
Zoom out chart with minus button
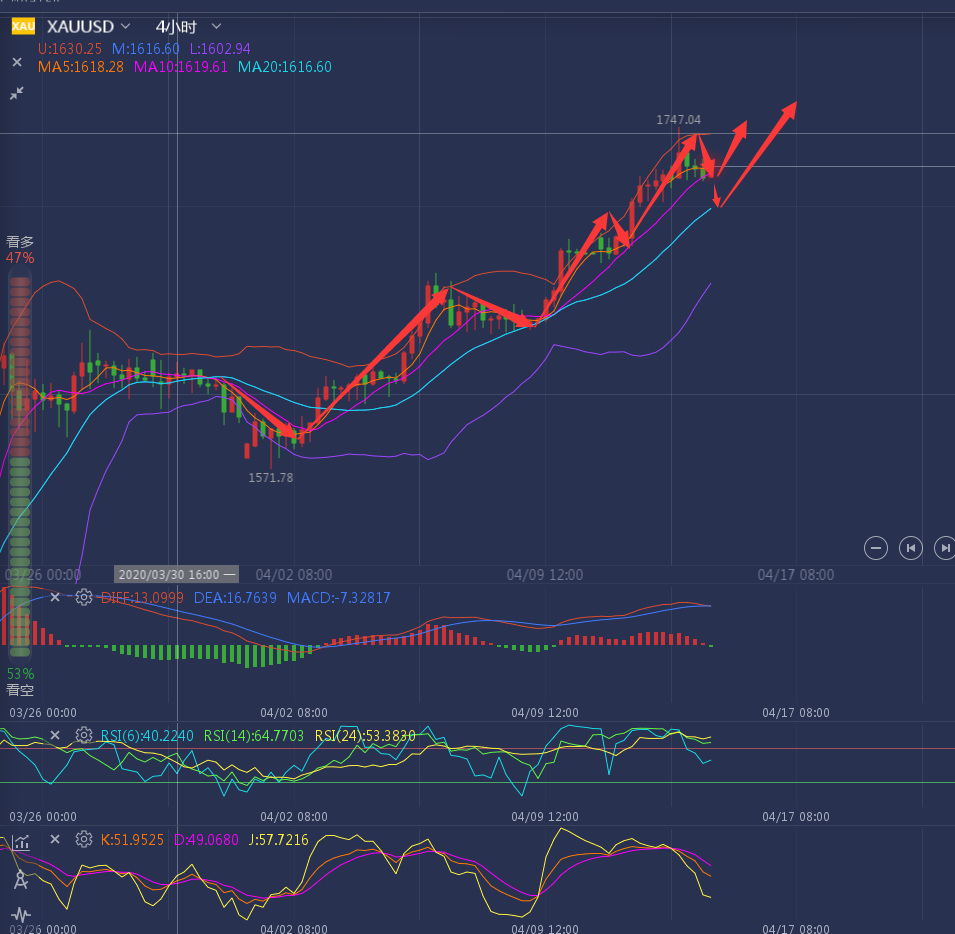[x=876, y=547]
